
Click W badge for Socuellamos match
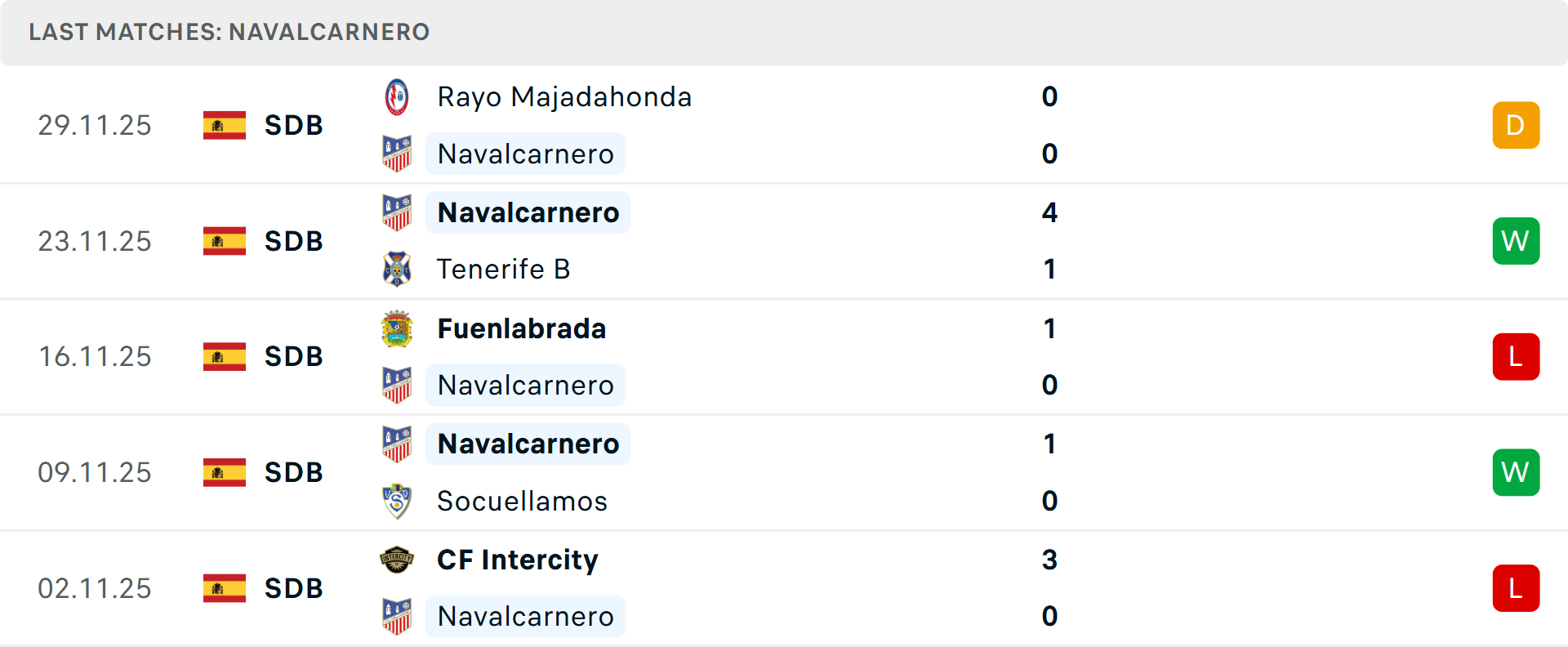[1516, 472]
